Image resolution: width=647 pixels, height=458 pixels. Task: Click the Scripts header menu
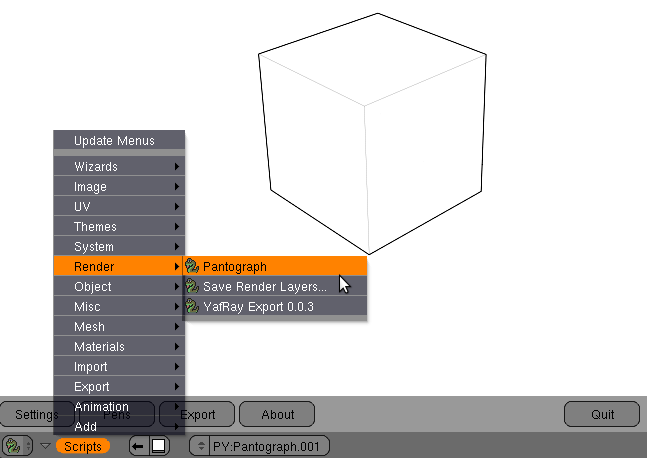(83, 446)
